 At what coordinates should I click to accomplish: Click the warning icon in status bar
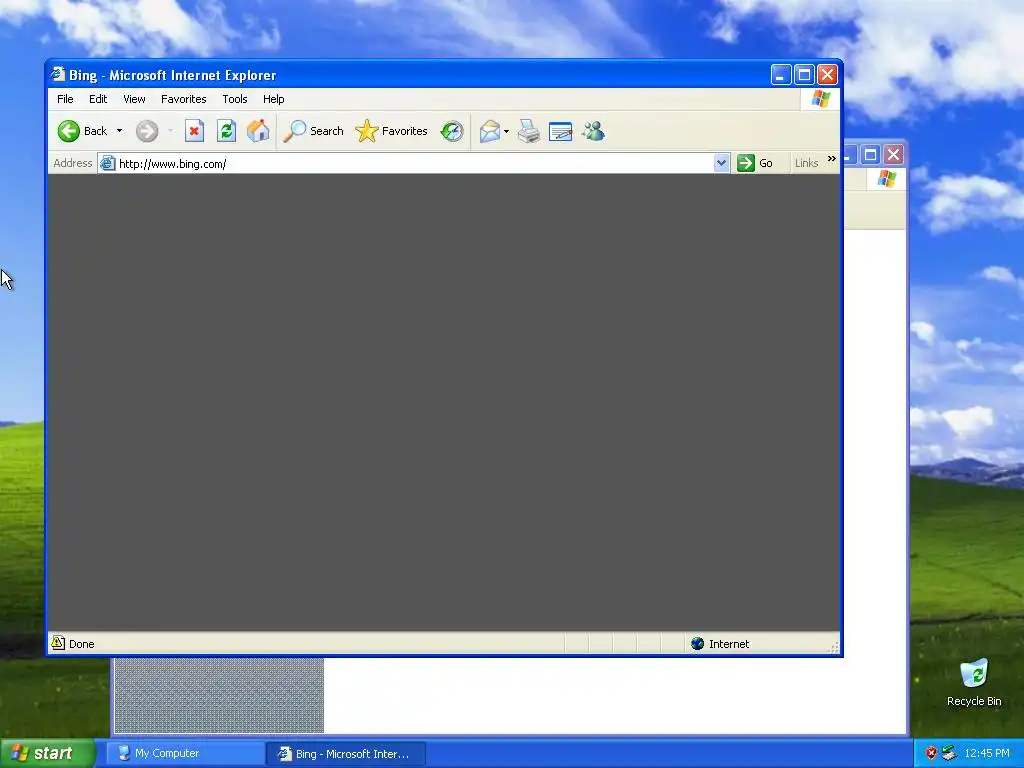pos(58,643)
